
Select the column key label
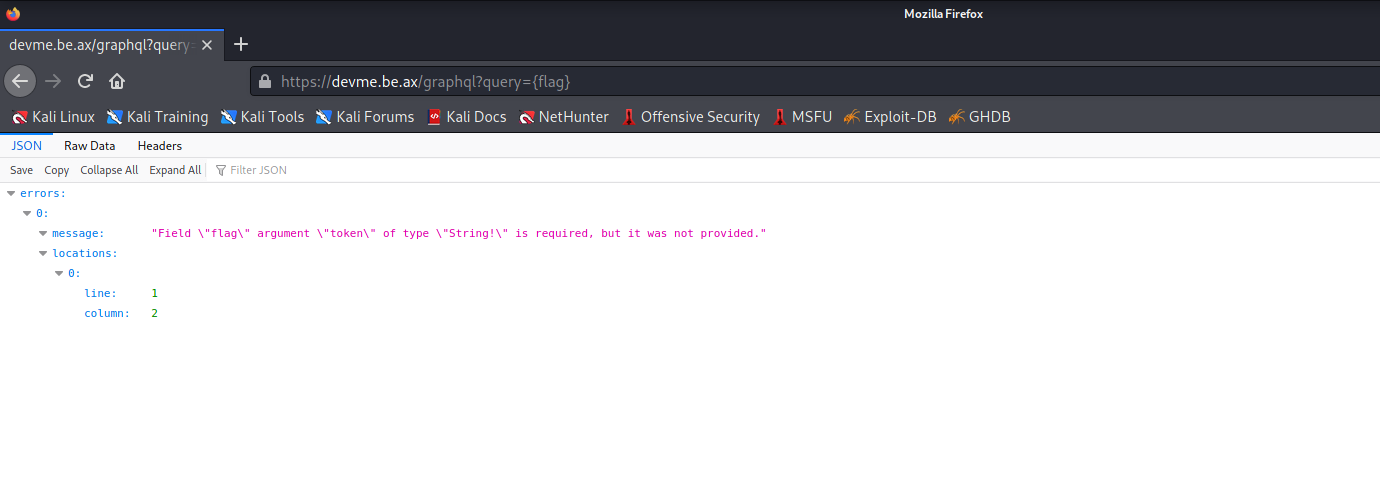pyautogui.click(x=107, y=313)
